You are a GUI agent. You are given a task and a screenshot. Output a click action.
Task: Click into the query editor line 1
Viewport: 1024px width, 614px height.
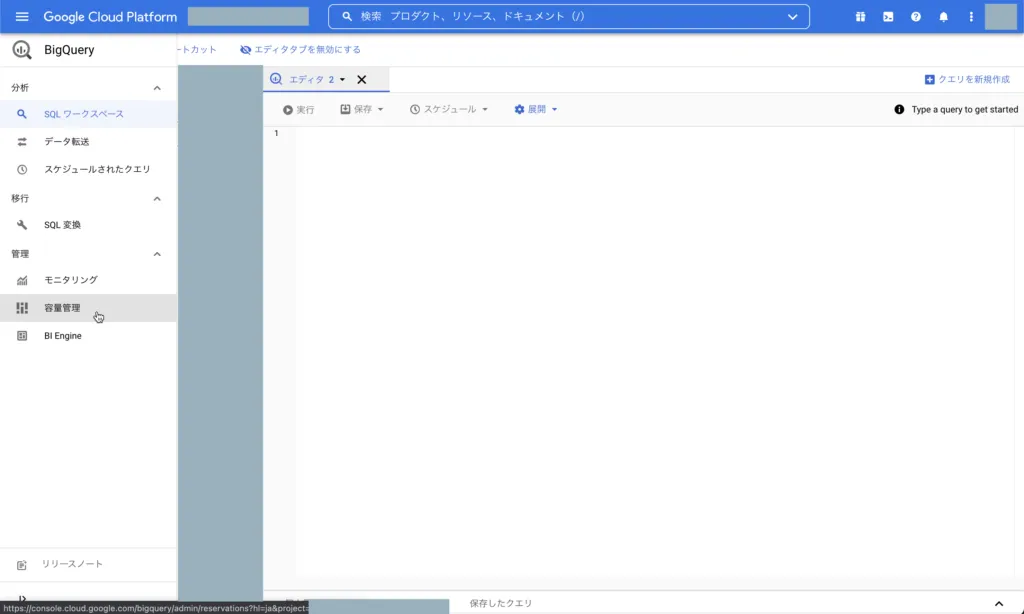[x=653, y=133]
